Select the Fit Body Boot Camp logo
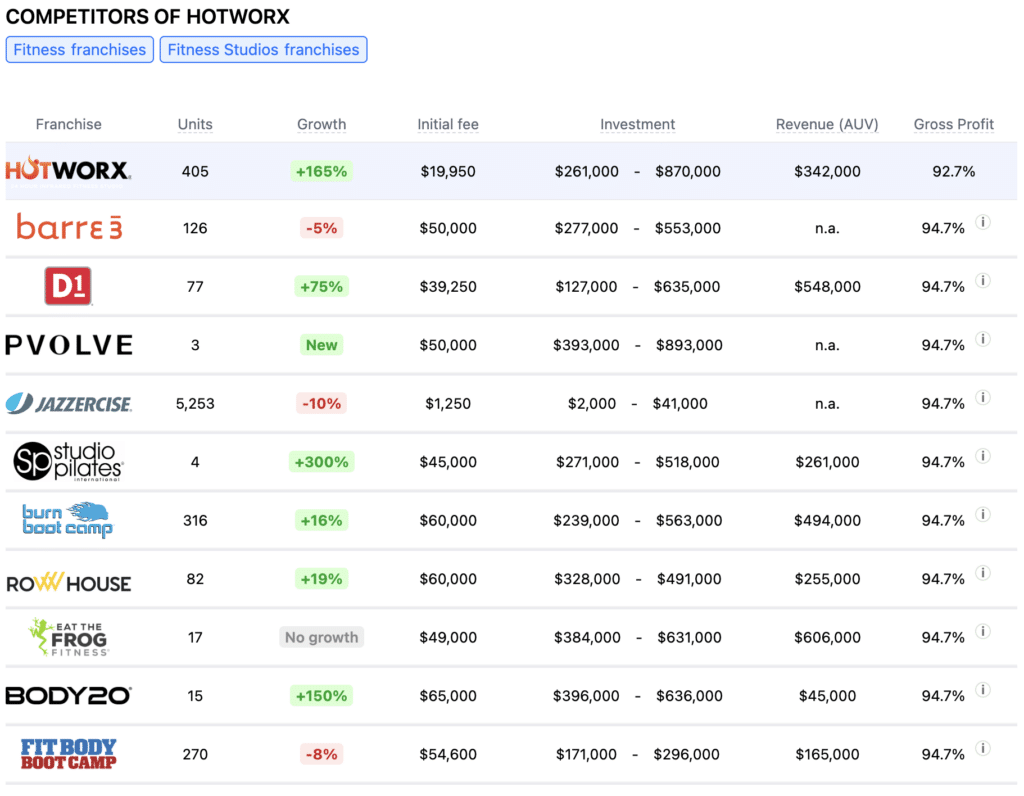 coord(69,754)
